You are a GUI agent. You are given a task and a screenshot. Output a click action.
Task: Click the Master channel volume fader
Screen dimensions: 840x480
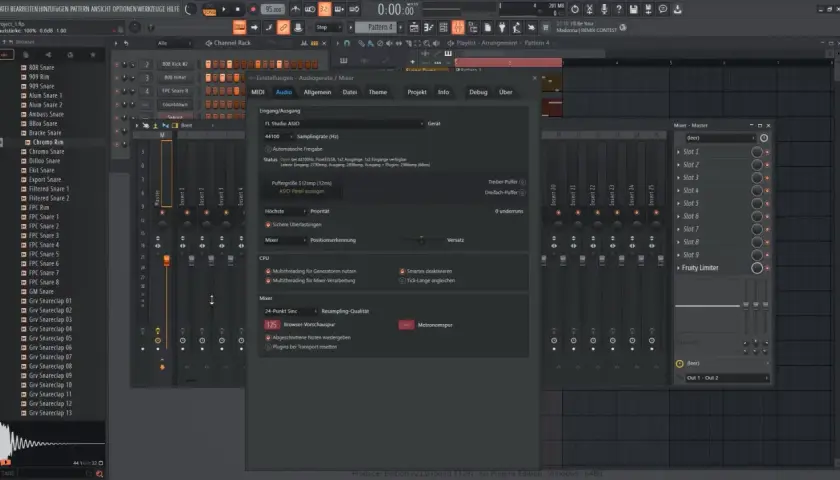tap(167, 260)
